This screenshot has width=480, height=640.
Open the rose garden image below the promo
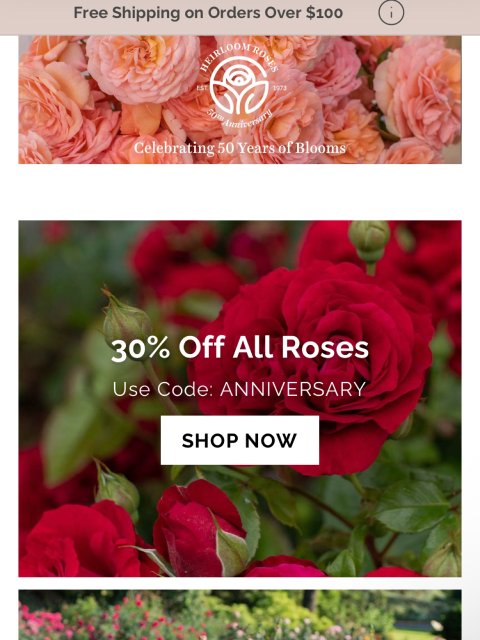240,615
